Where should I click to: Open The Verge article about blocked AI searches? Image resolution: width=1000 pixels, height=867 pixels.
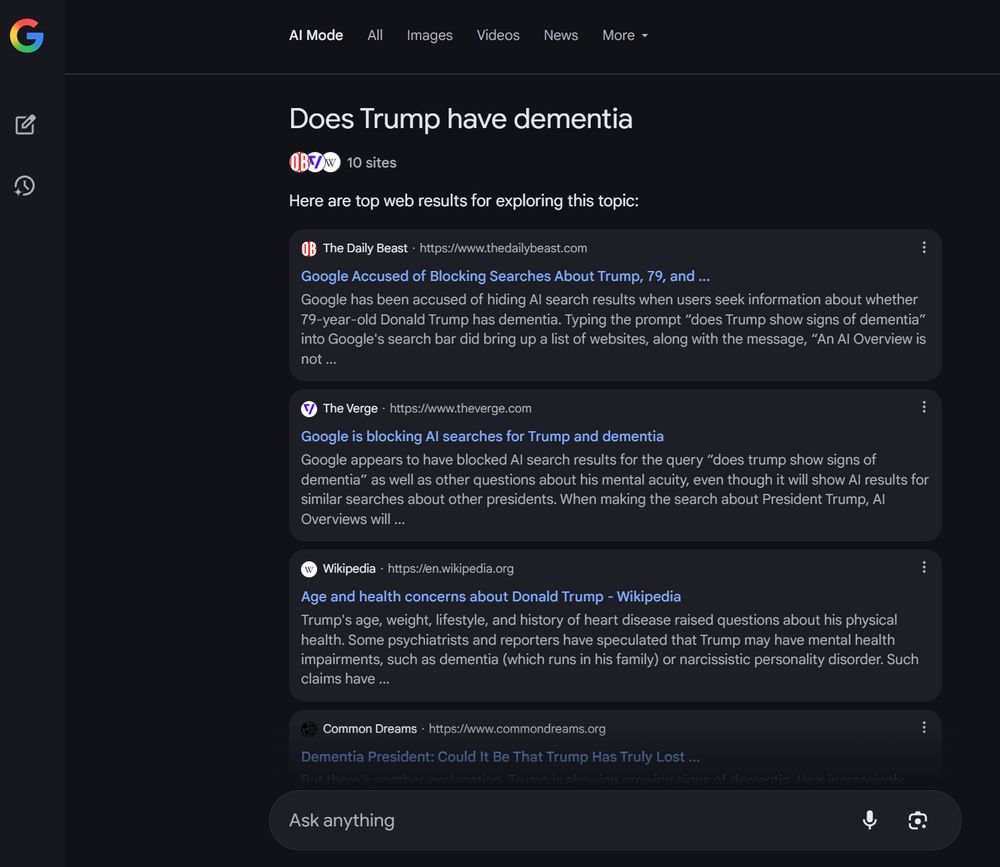482,436
